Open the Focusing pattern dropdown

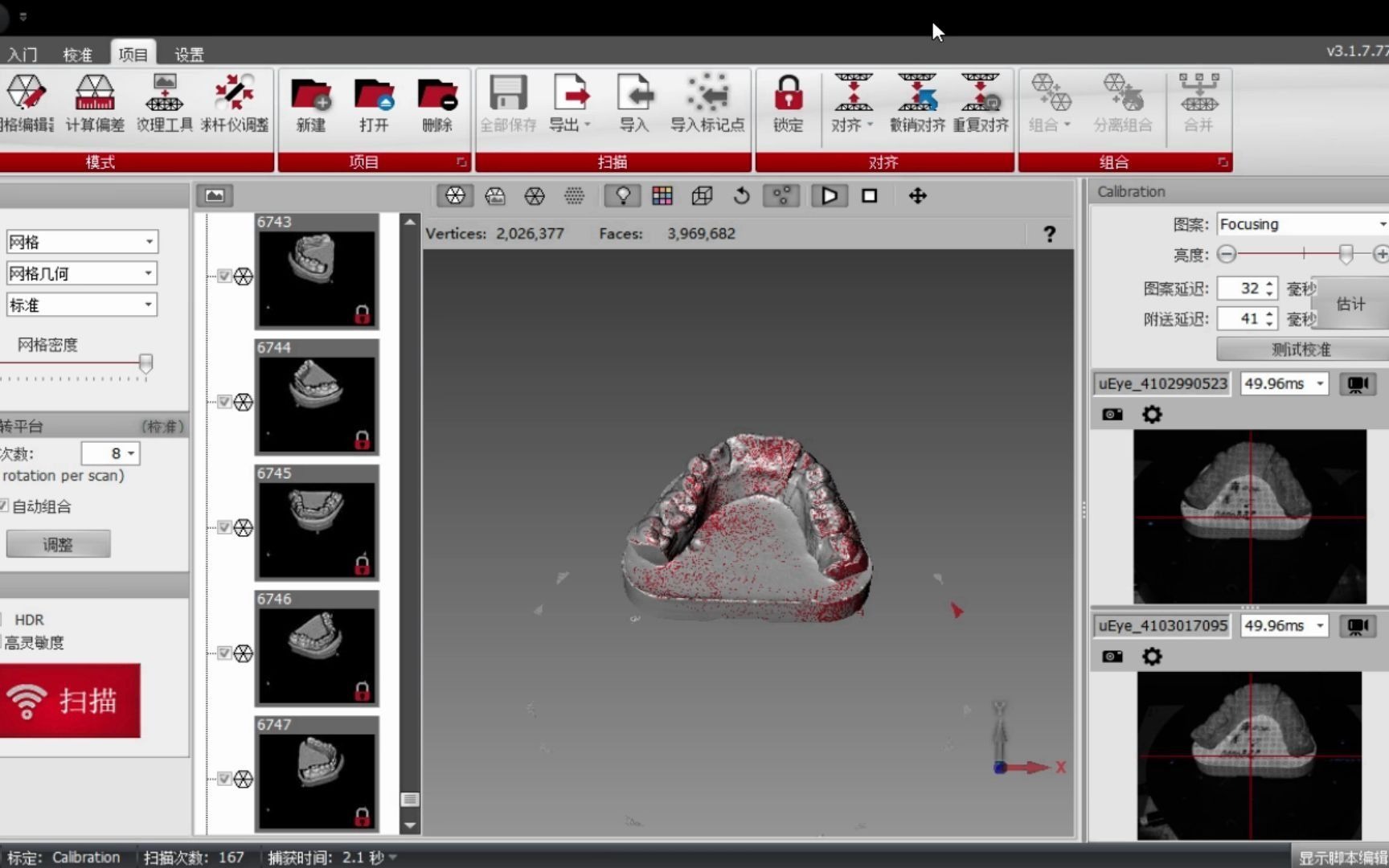point(1301,223)
